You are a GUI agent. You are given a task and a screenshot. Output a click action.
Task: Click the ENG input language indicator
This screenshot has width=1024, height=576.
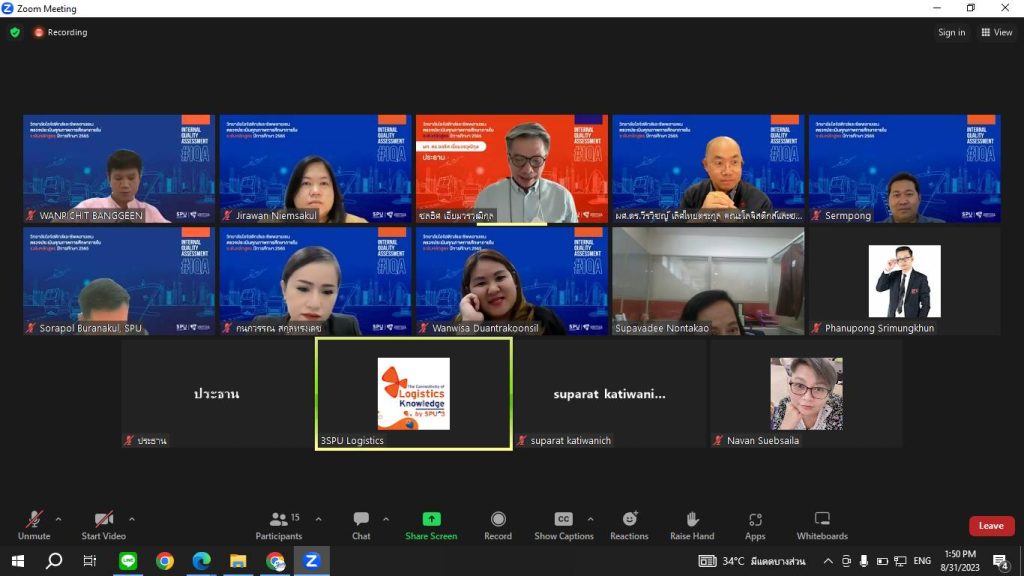click(x=922, y=561)
